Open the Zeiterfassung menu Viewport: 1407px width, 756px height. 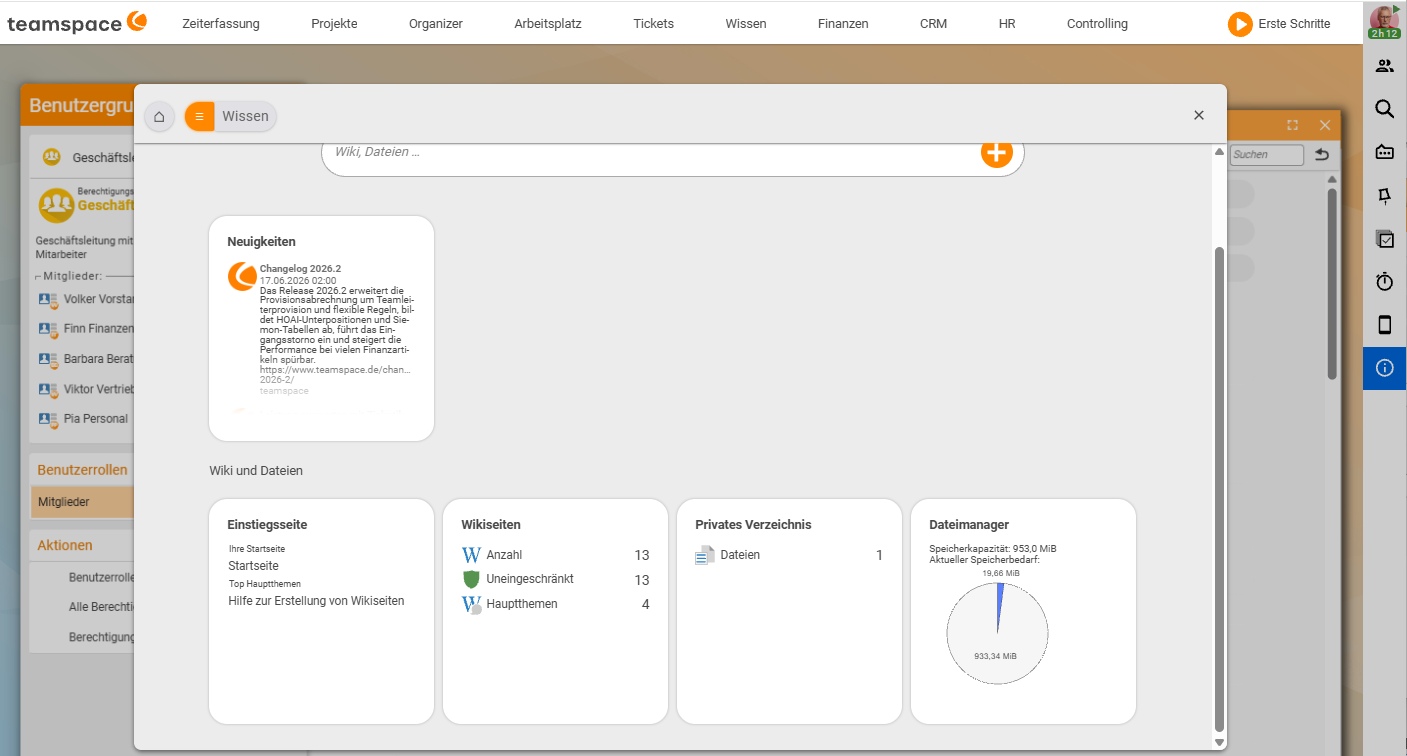pyautogui.click(x=221, y=24)
